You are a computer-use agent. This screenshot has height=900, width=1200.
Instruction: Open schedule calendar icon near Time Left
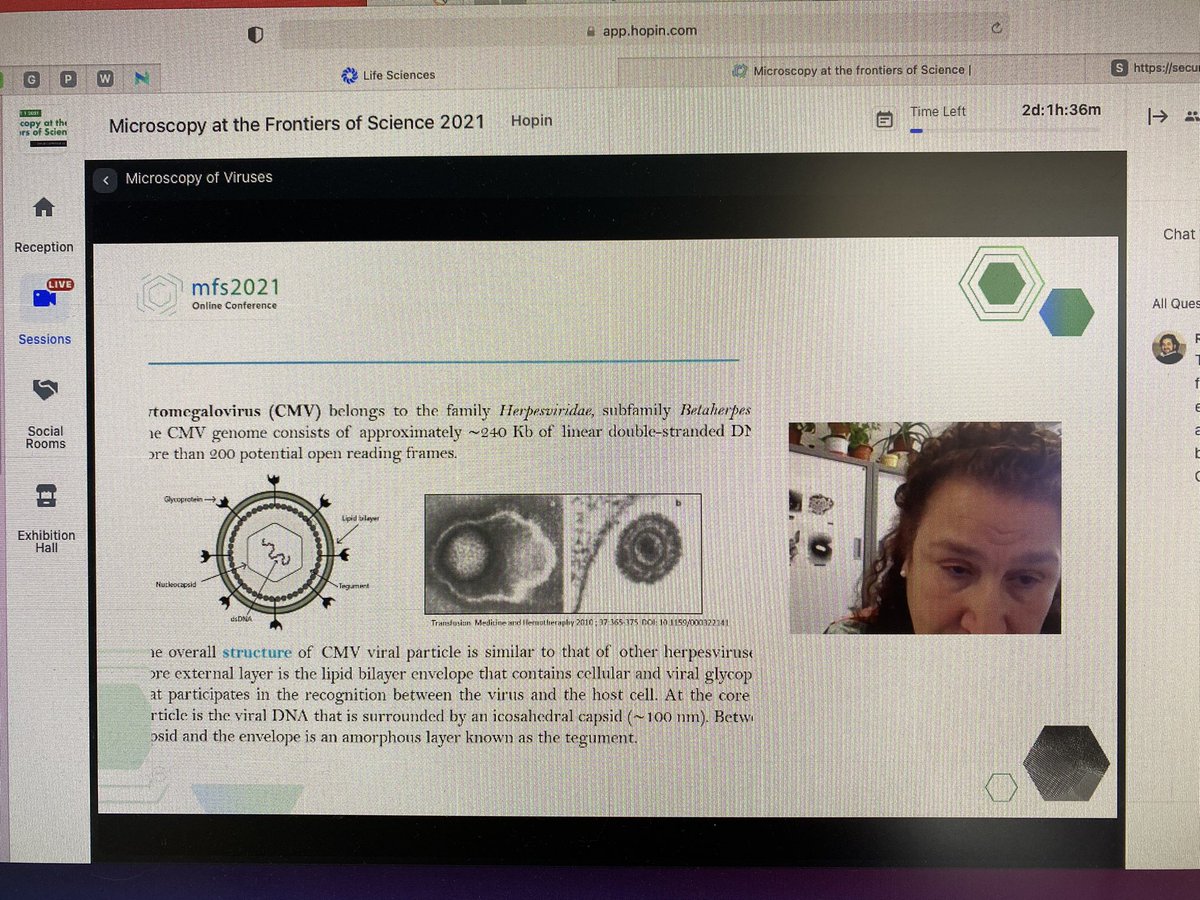(x=884, y=120)
